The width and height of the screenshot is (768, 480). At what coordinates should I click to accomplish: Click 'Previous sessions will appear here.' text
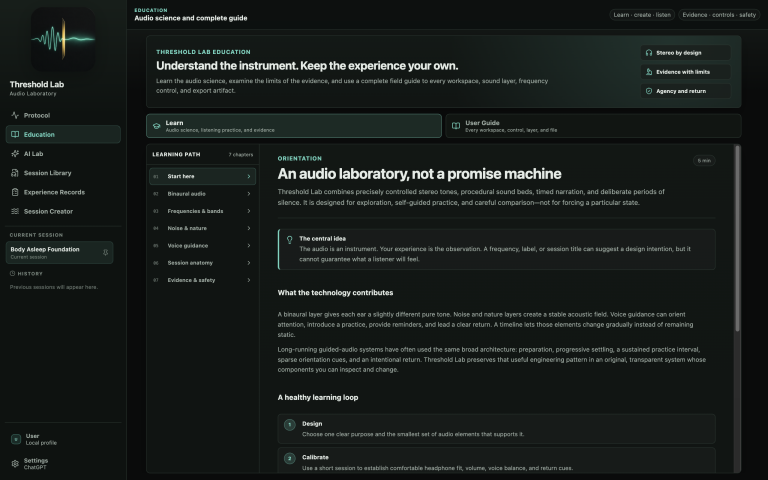click(x=54, y=287)
